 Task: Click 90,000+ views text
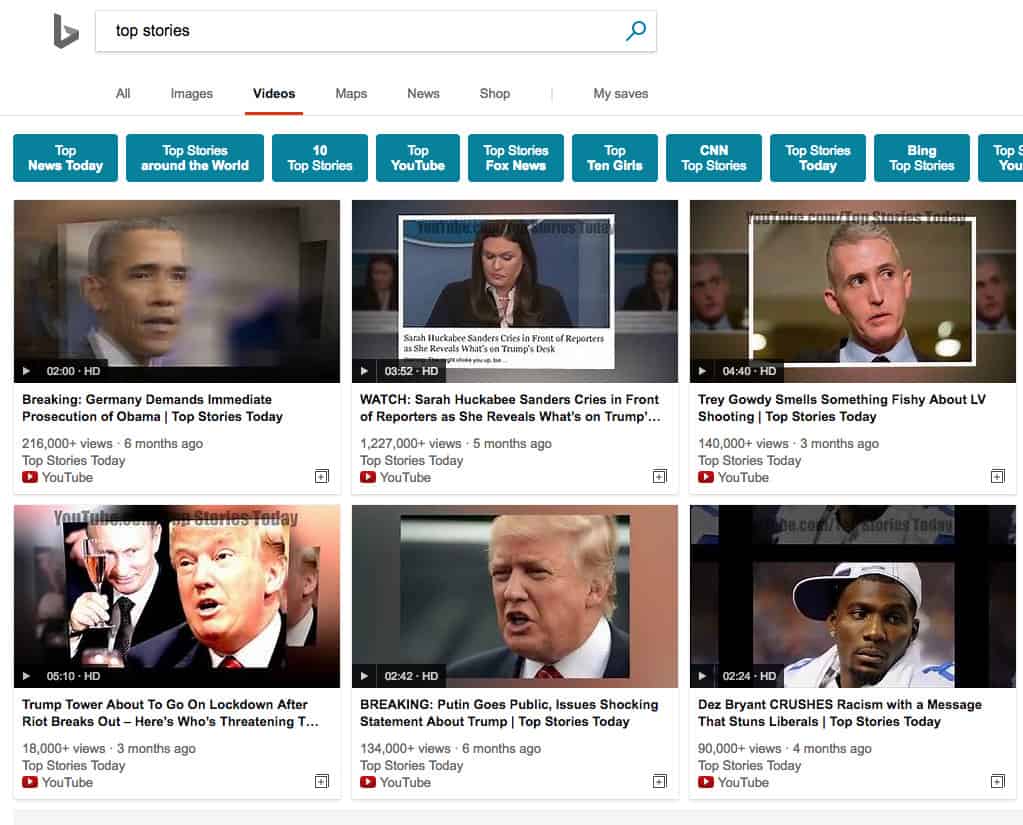pyautogui.click(x=740, y=749)
